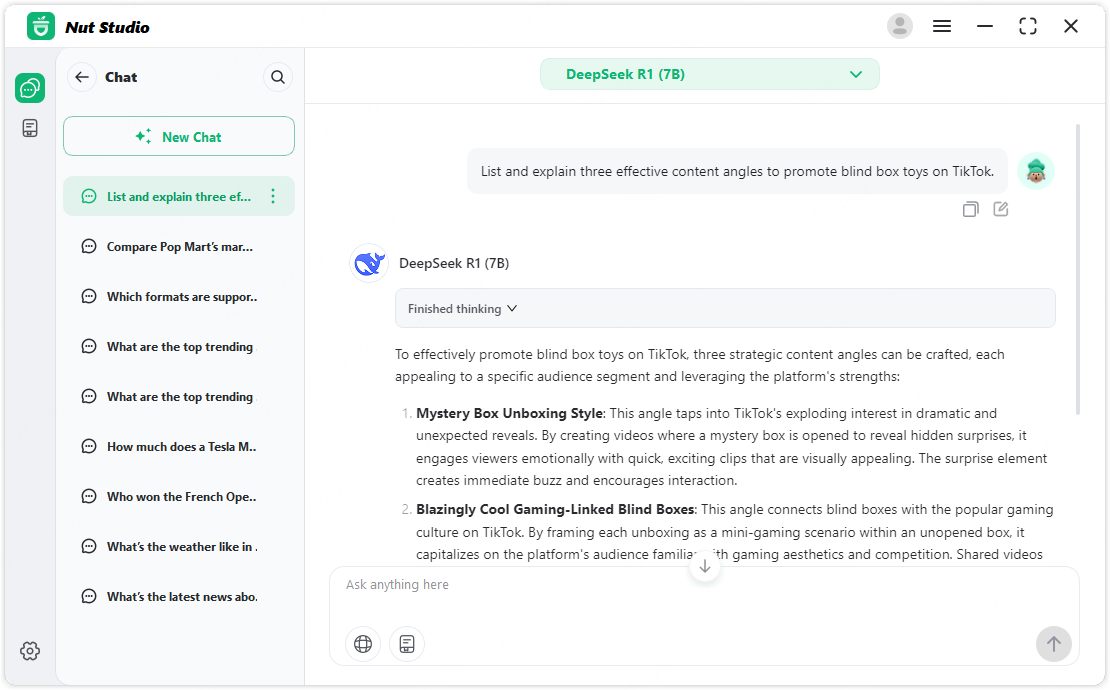Click the 'Ask anything here' input field

coord(704,585)
